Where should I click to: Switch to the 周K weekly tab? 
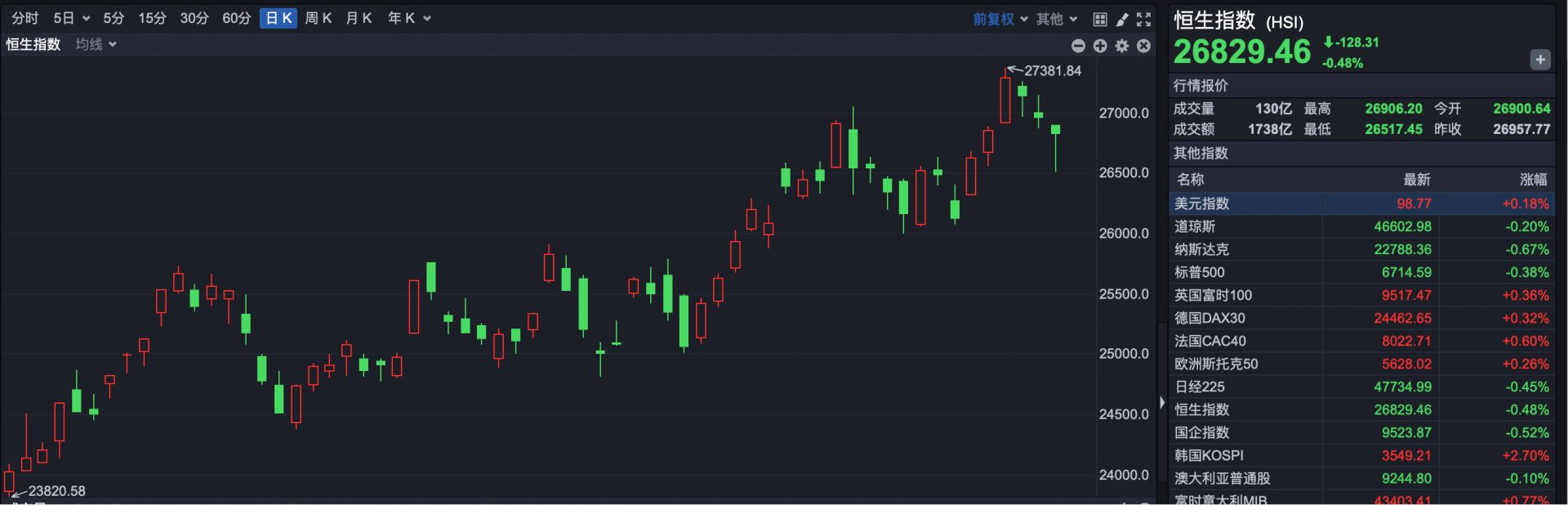318,18
